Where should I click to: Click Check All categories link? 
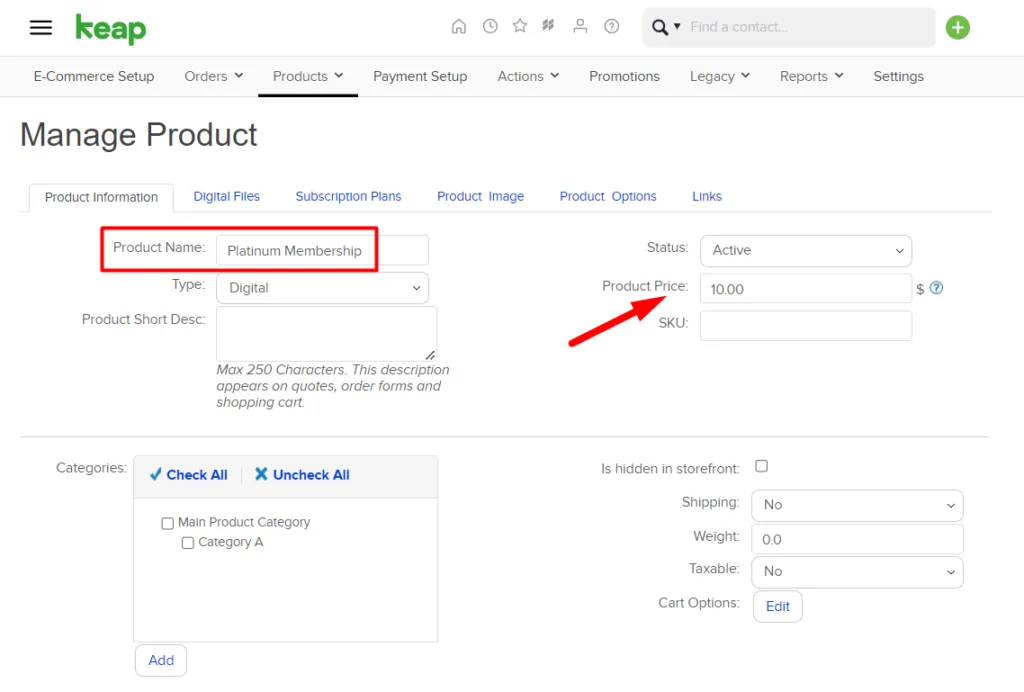[188, 475]
